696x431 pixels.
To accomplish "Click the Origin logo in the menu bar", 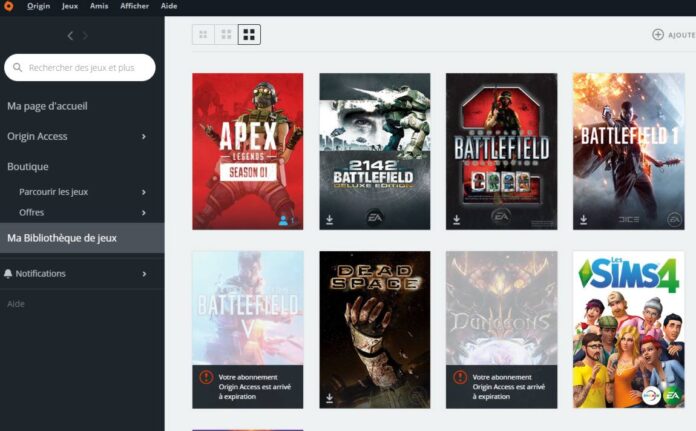I will point(9,6).
